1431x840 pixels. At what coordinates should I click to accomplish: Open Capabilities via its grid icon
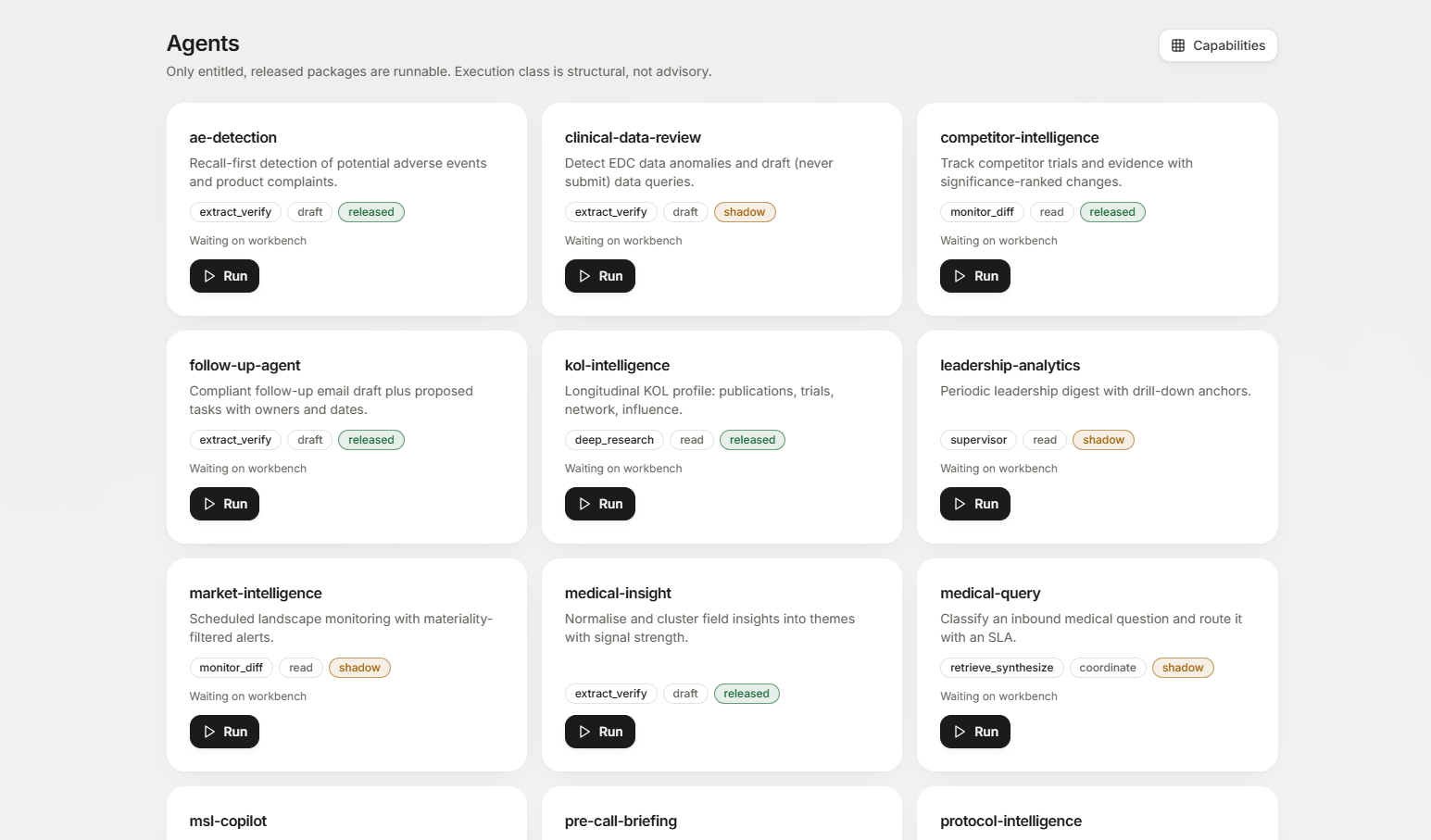click(1178, 45)
